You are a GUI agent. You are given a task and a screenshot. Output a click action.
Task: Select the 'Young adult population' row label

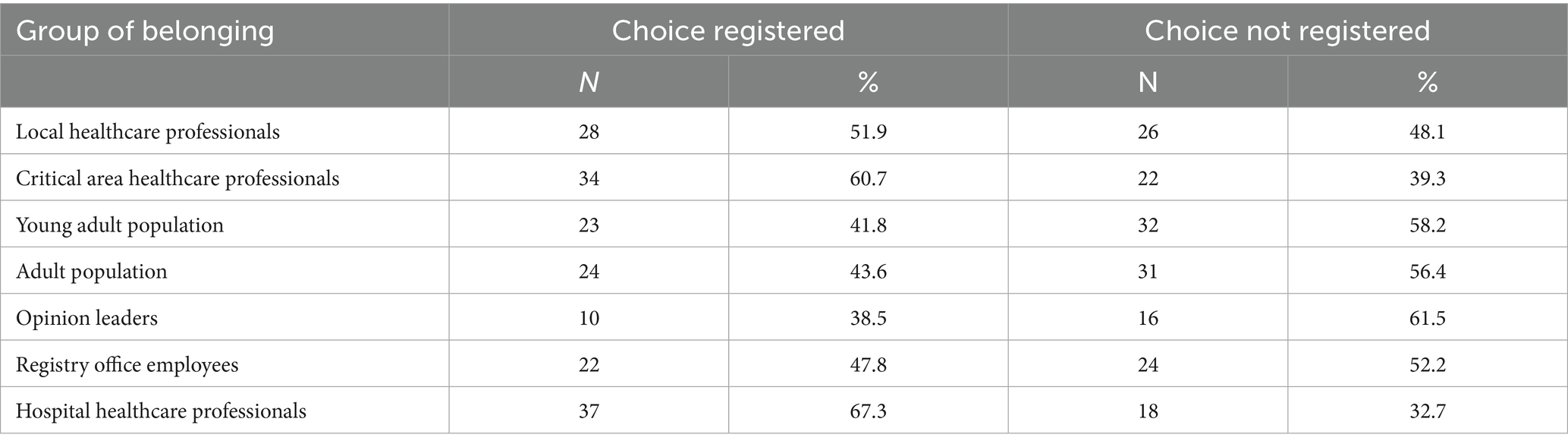click(x=120, y=225)
